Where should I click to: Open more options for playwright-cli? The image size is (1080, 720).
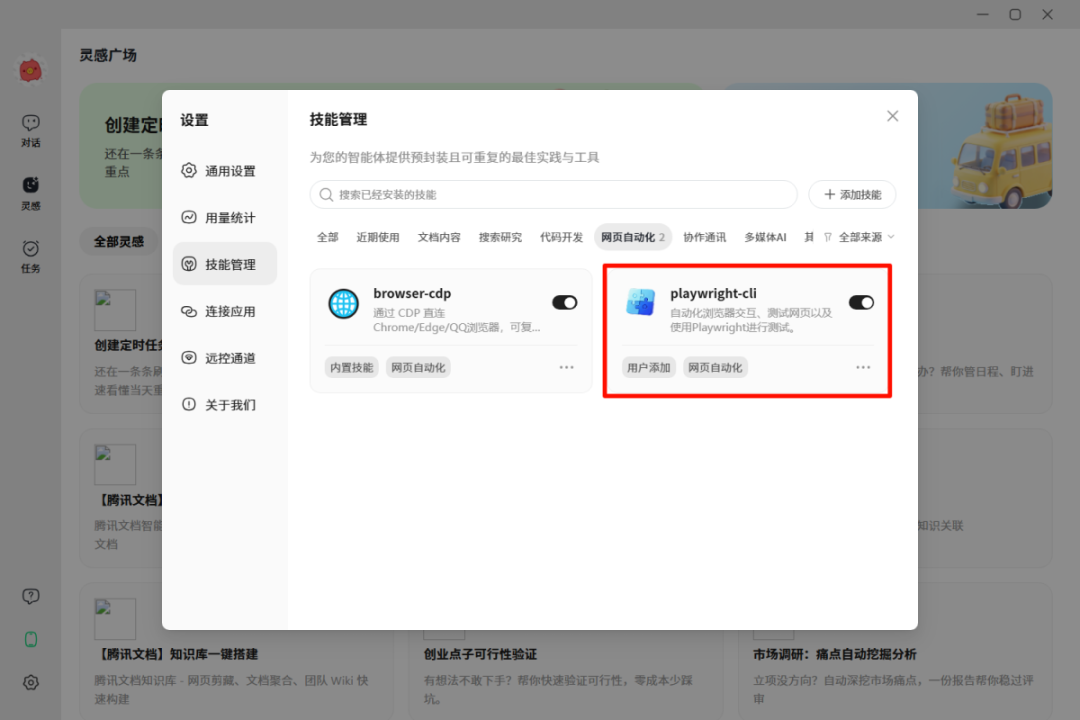click(863, 367)
